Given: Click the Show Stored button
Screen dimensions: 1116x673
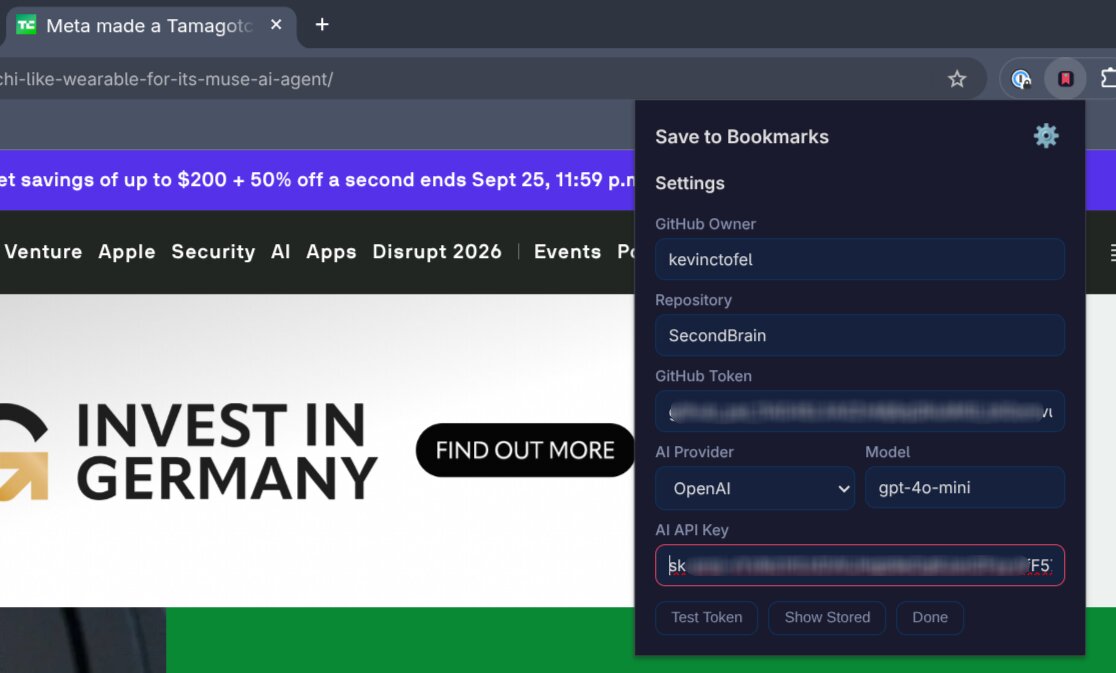Looking at the screenshot, I should point(827,618).
